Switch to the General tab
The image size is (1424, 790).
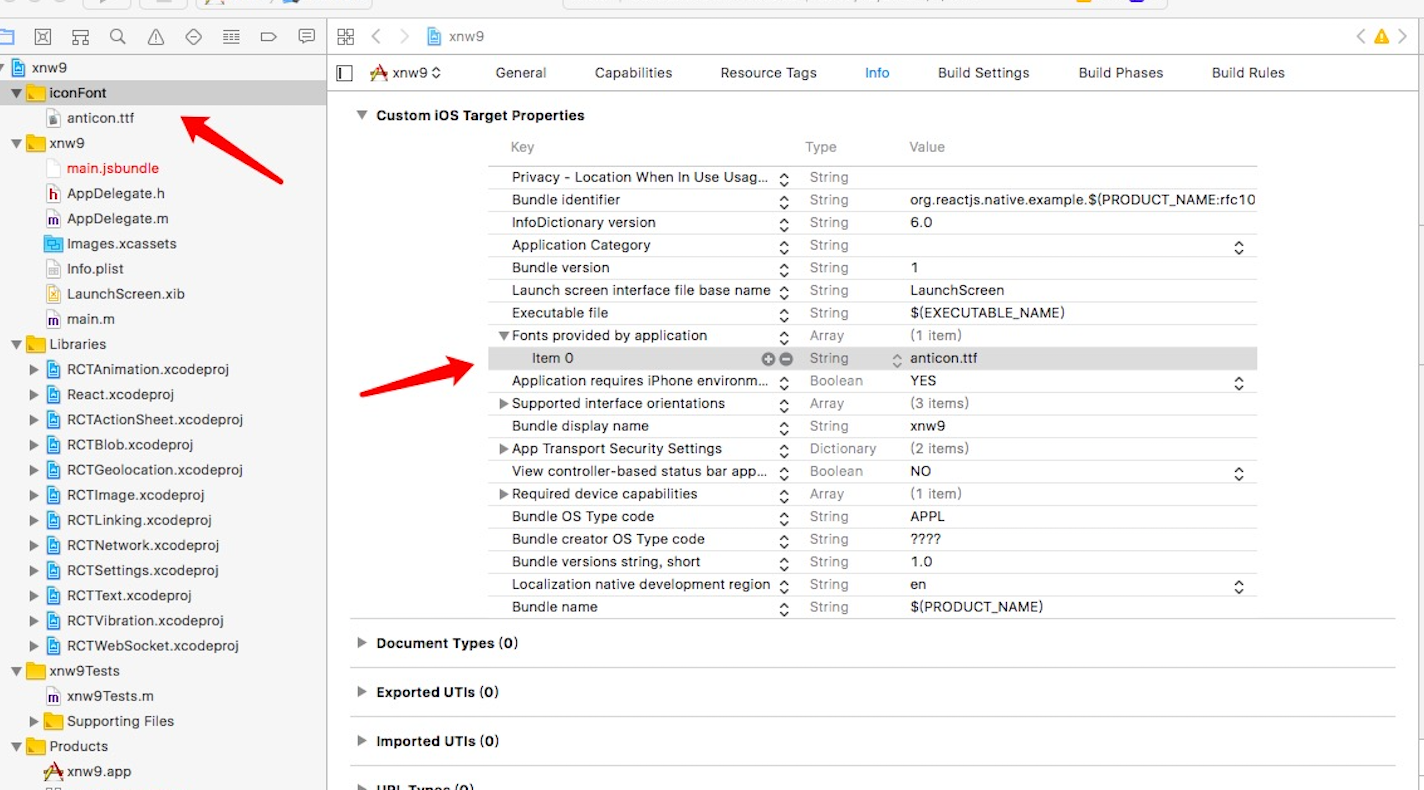pos(521,73)
